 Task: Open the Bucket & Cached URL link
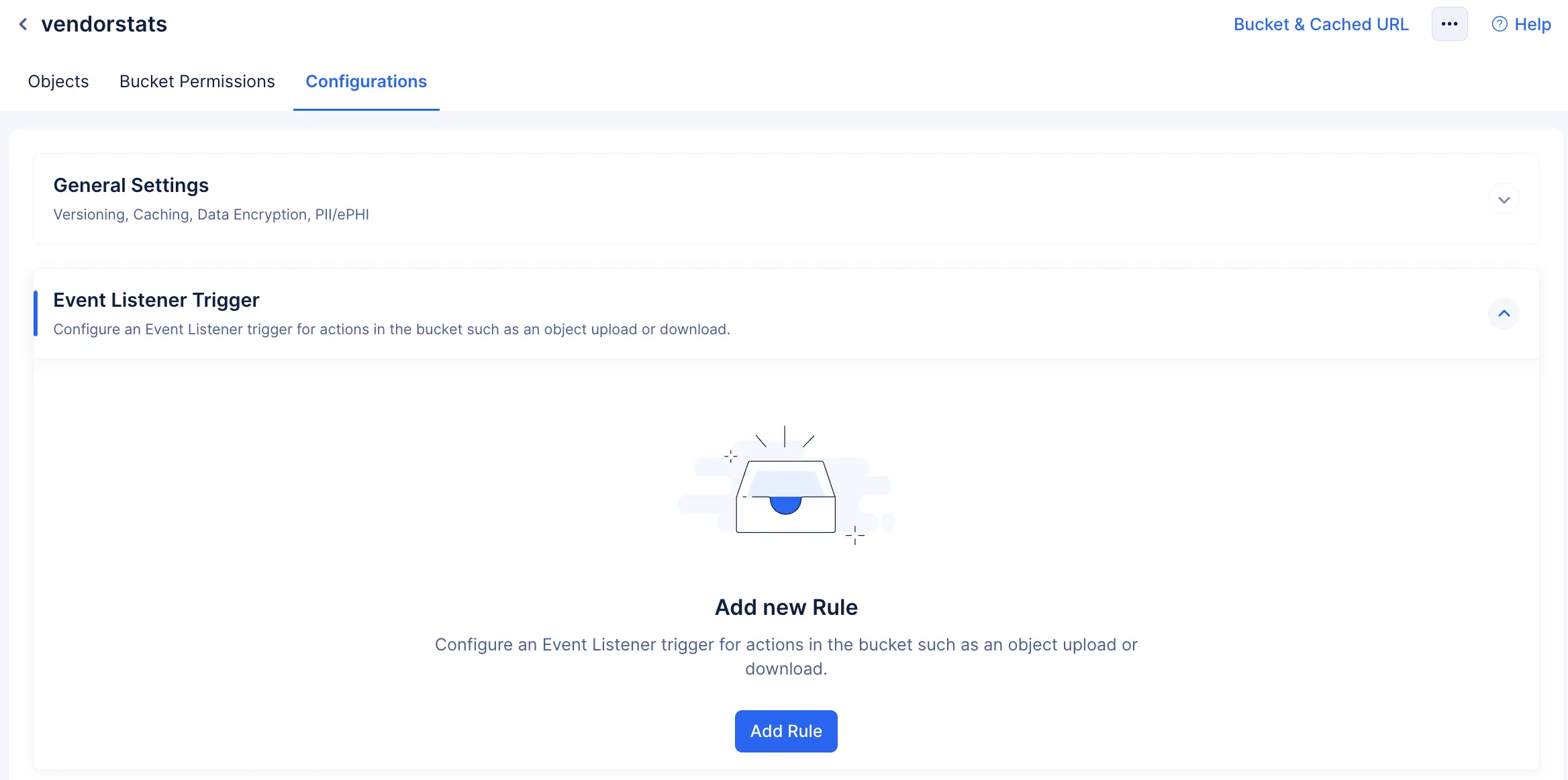pos(1321,24)
